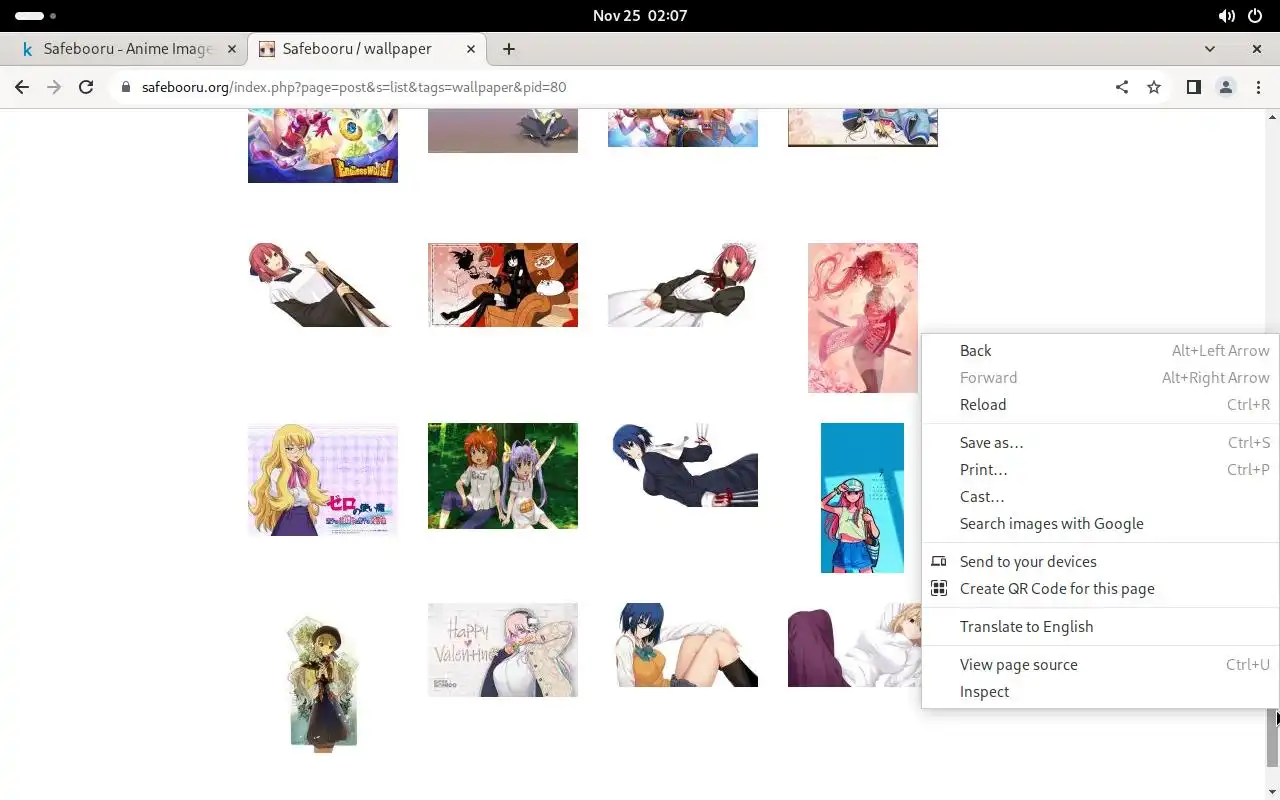Screen dimensions: 1280x800
Task: Open the clock showing Nov 25 02:07
Action: click(x=640, y=16)
